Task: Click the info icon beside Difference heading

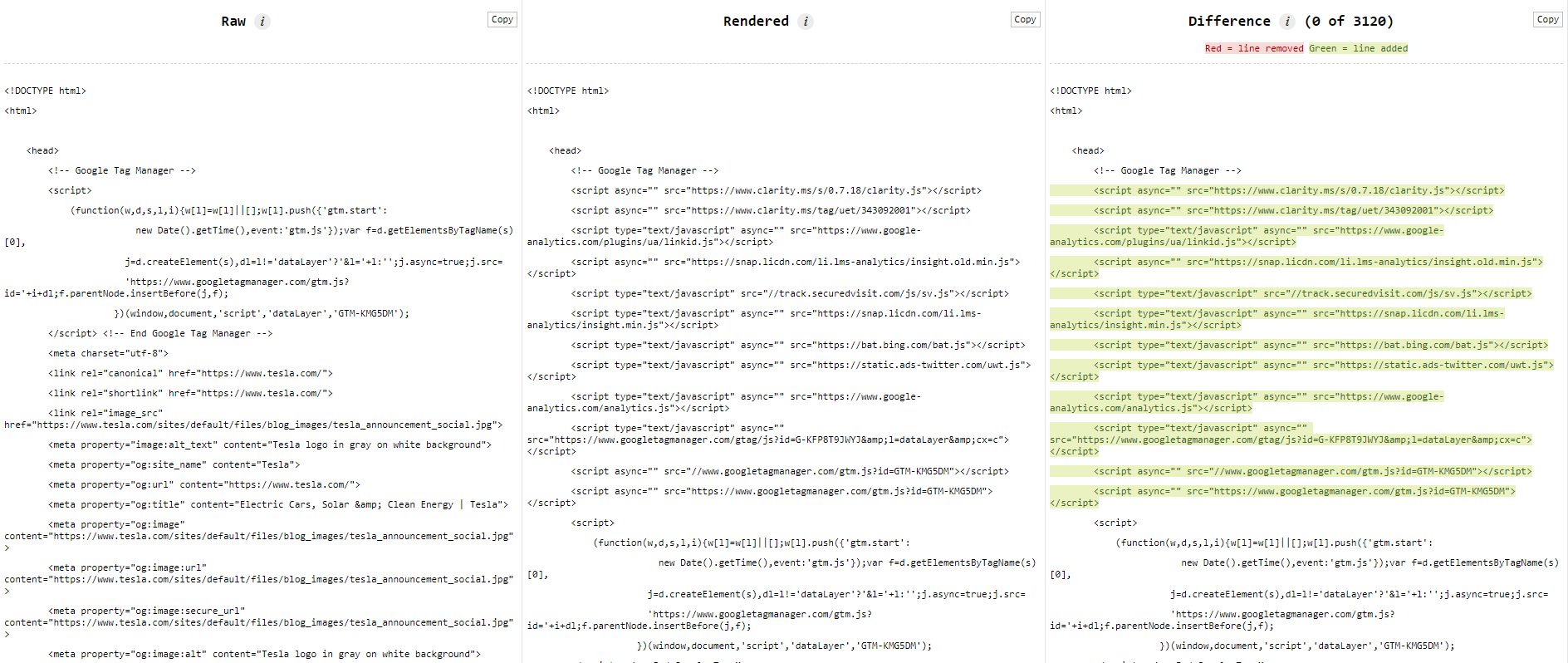Action: pyautogui.click(x=1286, y=22)
